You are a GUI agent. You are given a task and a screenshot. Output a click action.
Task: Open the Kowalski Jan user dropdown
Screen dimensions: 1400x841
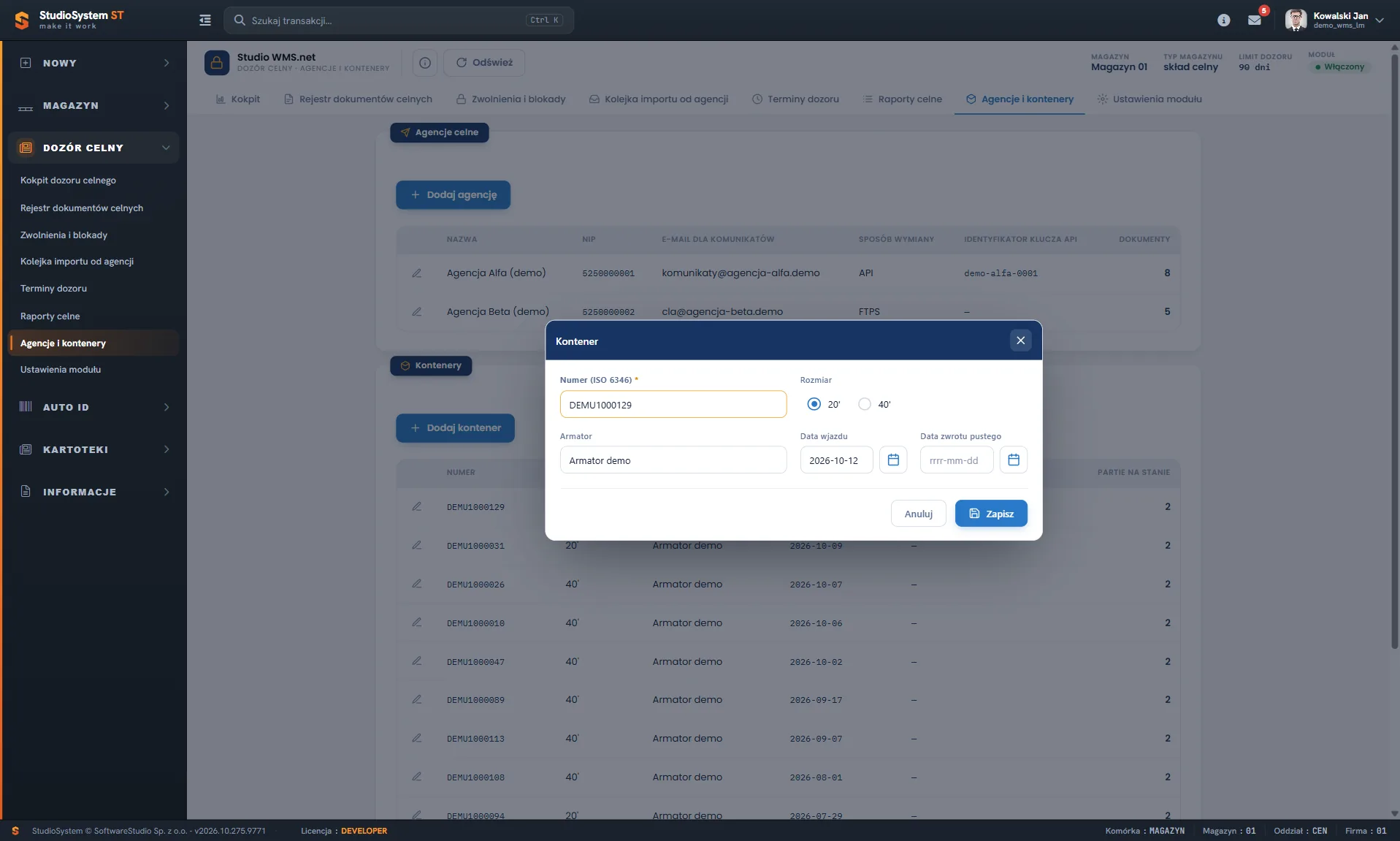(1335, 20)
